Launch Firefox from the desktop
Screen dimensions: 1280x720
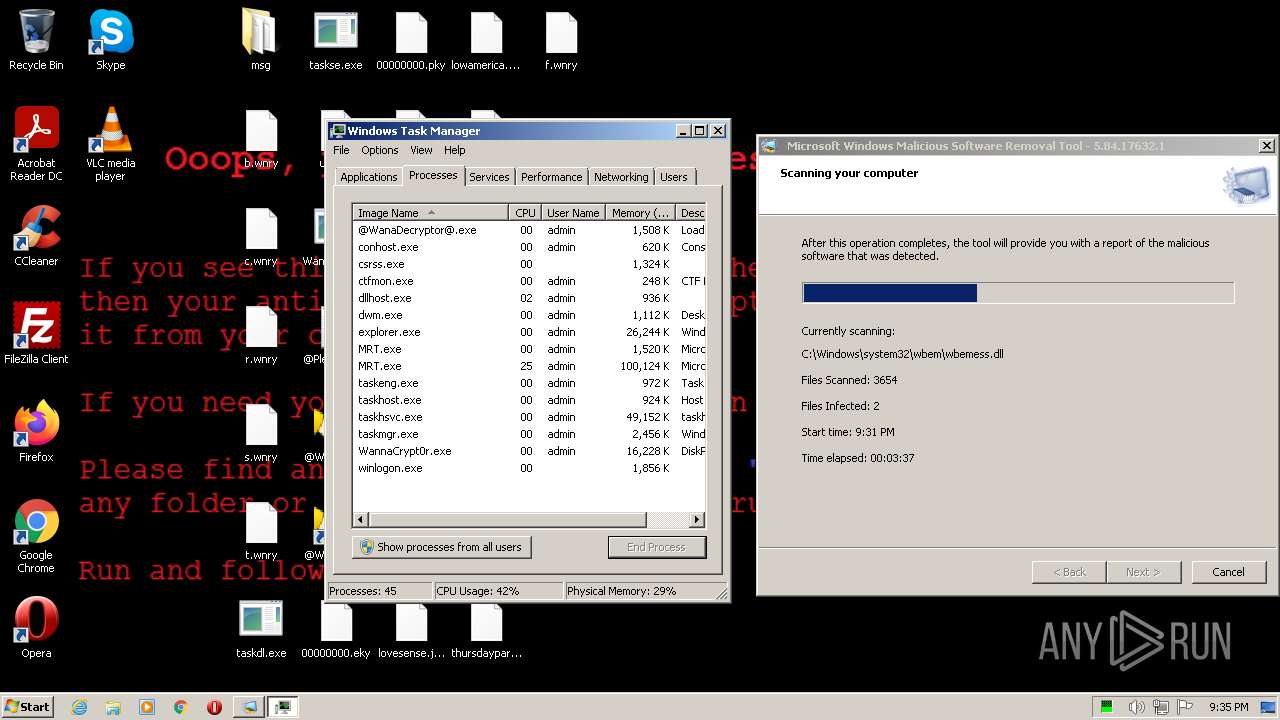36,432
